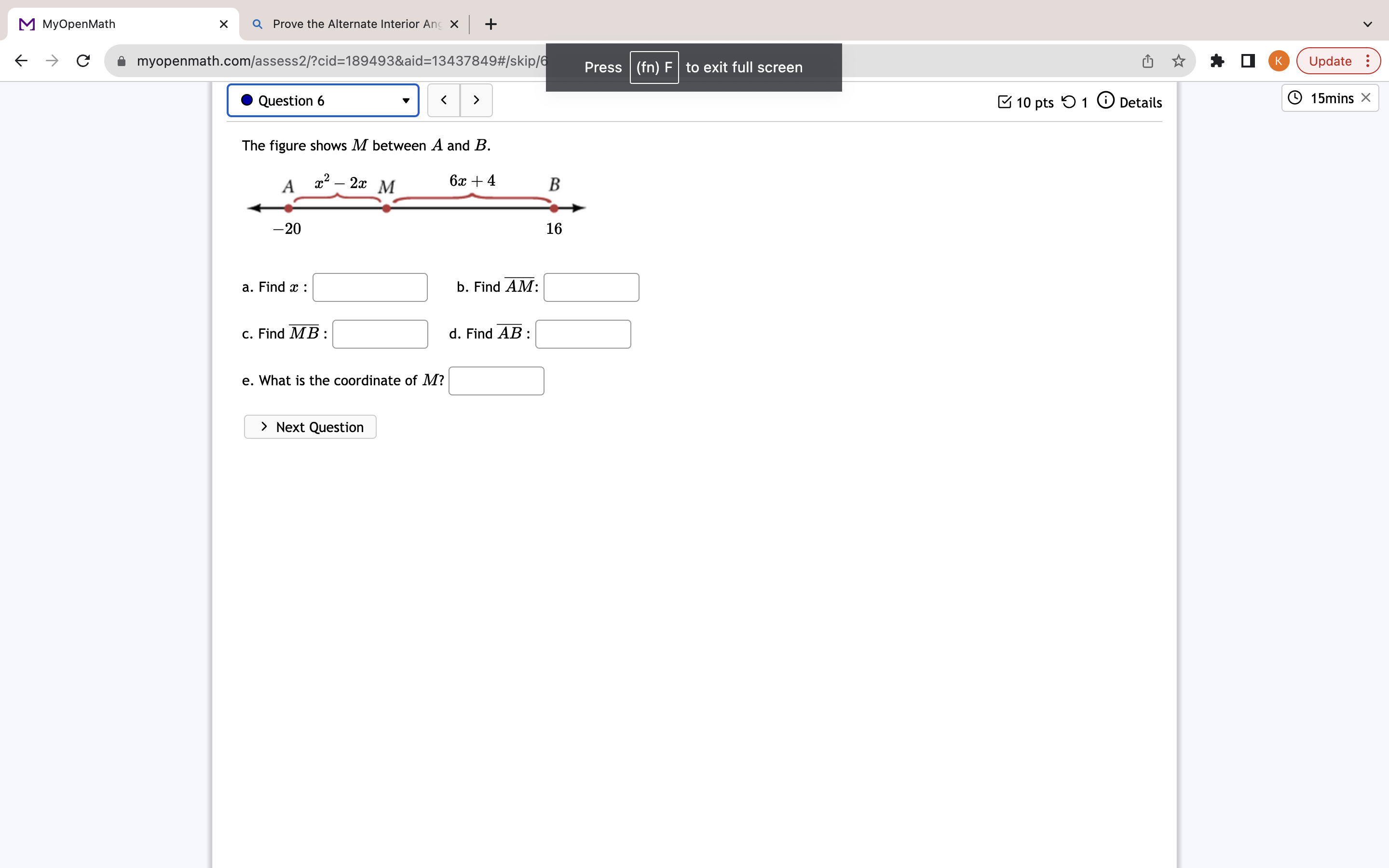Open the extensions puzzle icon
The image size is (1389, 868).
[1217, 61]
